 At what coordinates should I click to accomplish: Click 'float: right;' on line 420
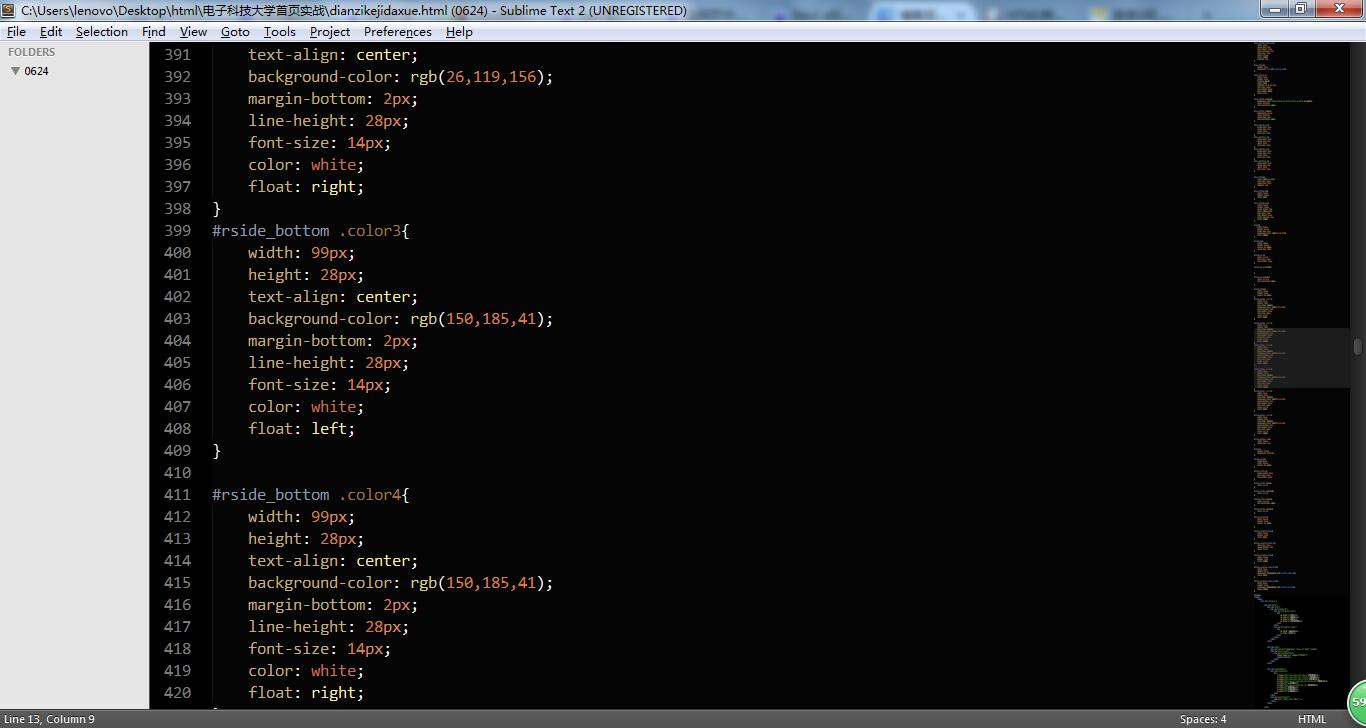[x=306, y=693]
